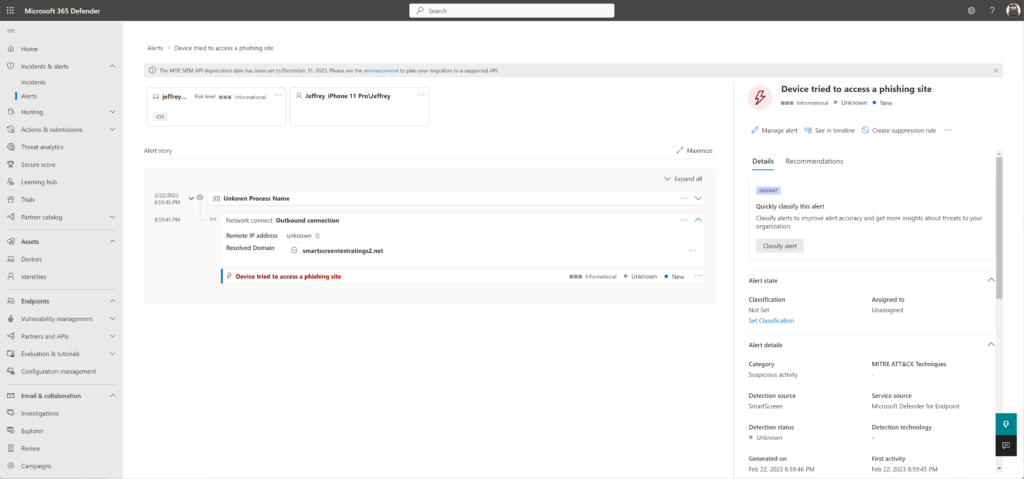Click the details pane scrollbar
This screenshot has height=479, width=1024.
tap(999, 227)
